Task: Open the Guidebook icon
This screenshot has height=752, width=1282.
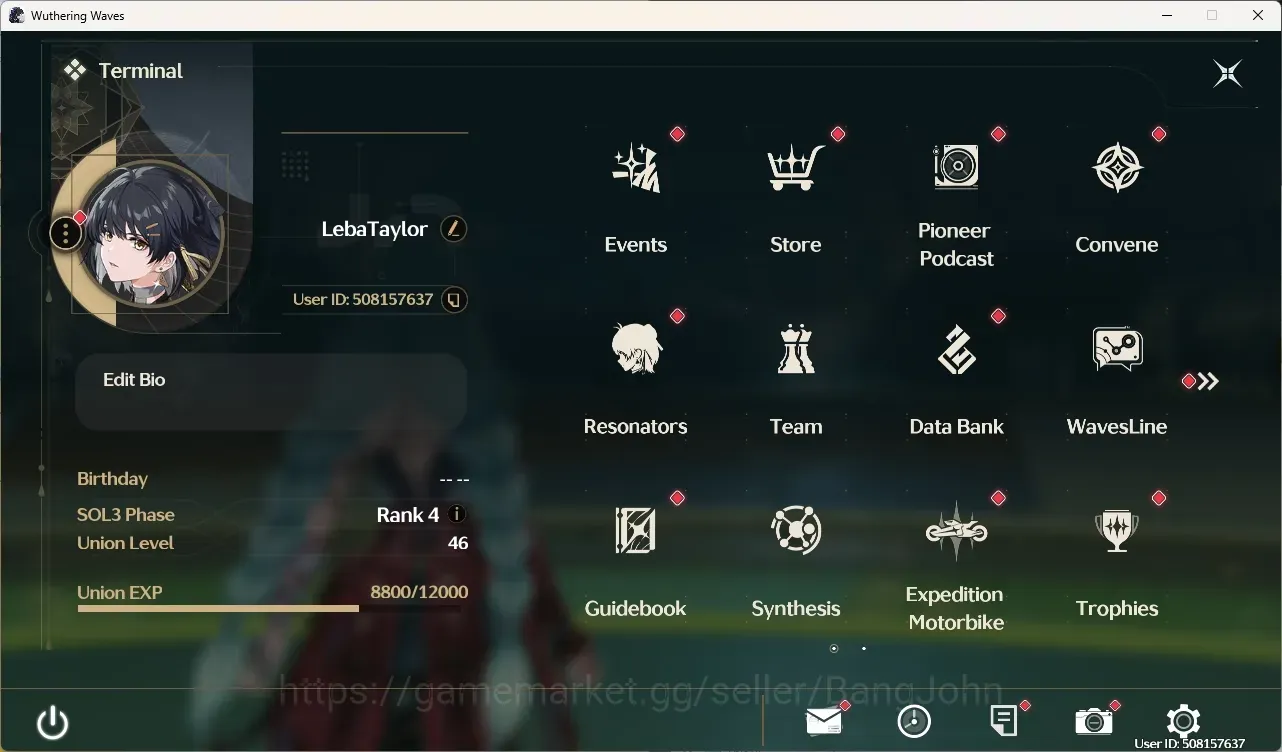Action: coord(636,531)
